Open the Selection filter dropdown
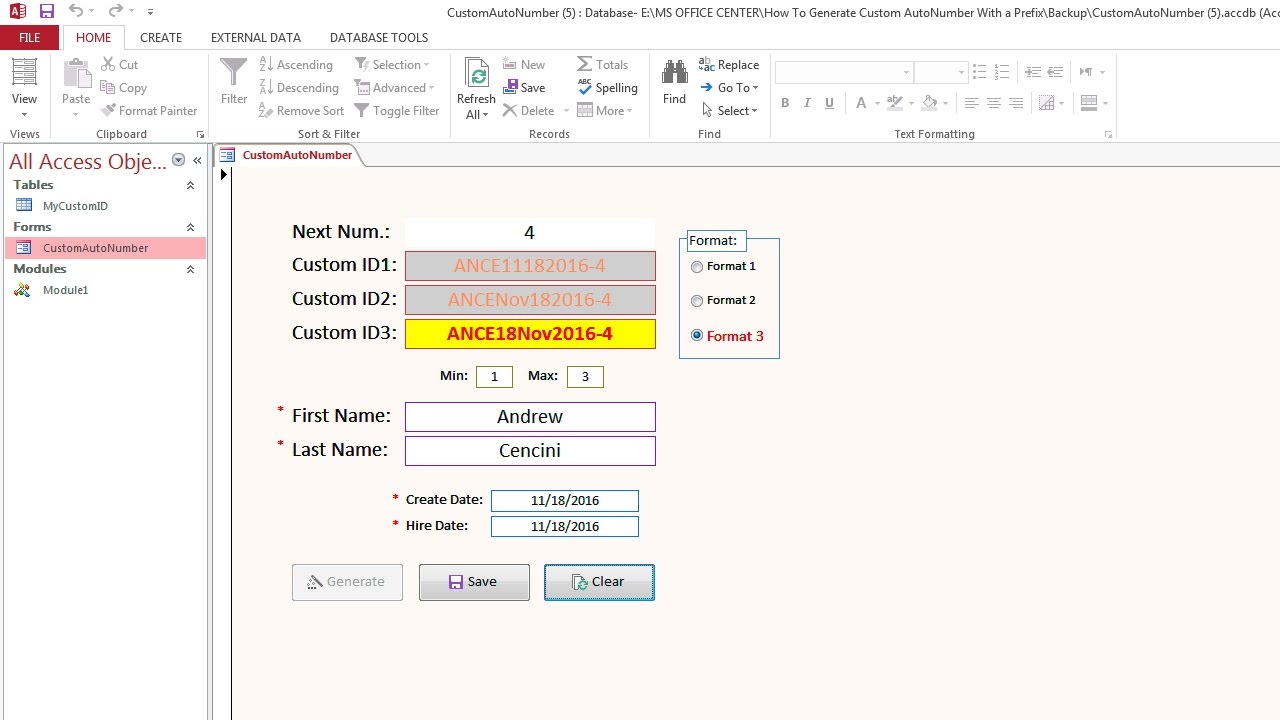Screen dimensions: 1280x720 click(x=392, y=65)
